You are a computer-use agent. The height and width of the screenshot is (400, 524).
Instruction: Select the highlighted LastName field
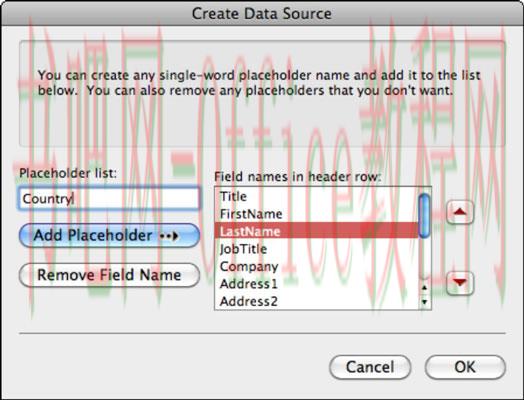[x=316, y=231]
